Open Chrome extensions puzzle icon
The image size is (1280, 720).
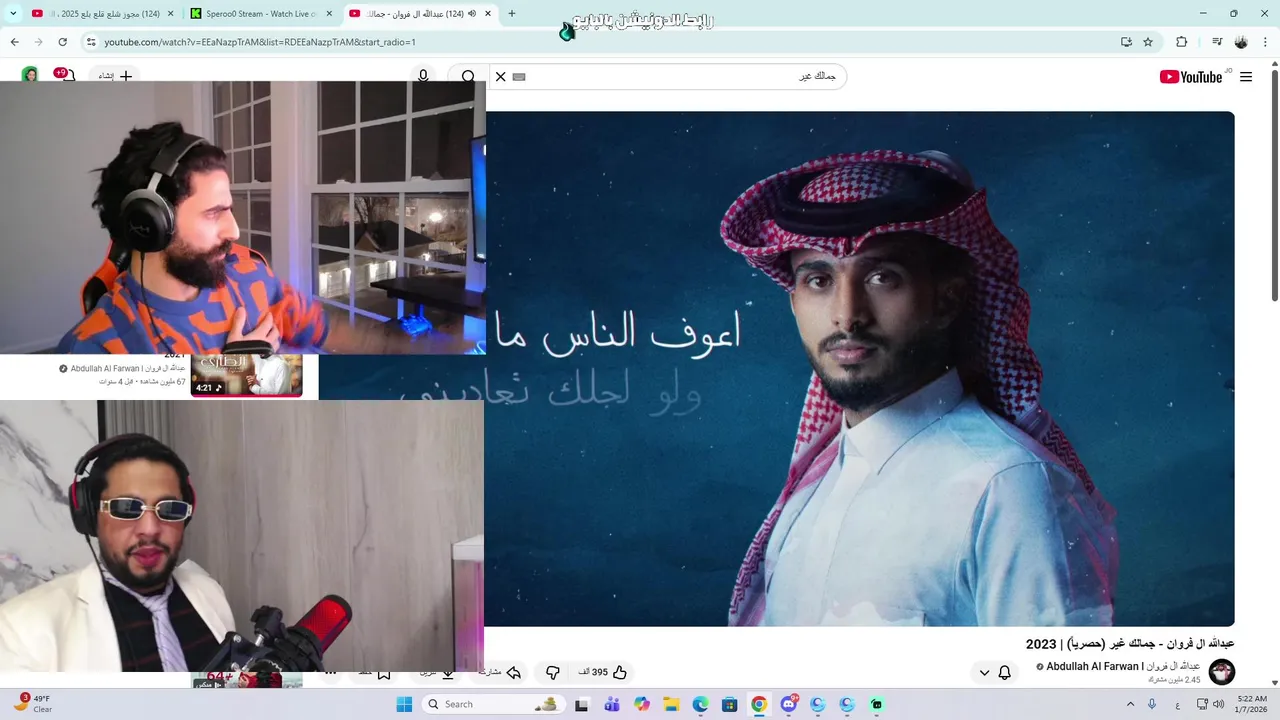(x=1181, y=42)
